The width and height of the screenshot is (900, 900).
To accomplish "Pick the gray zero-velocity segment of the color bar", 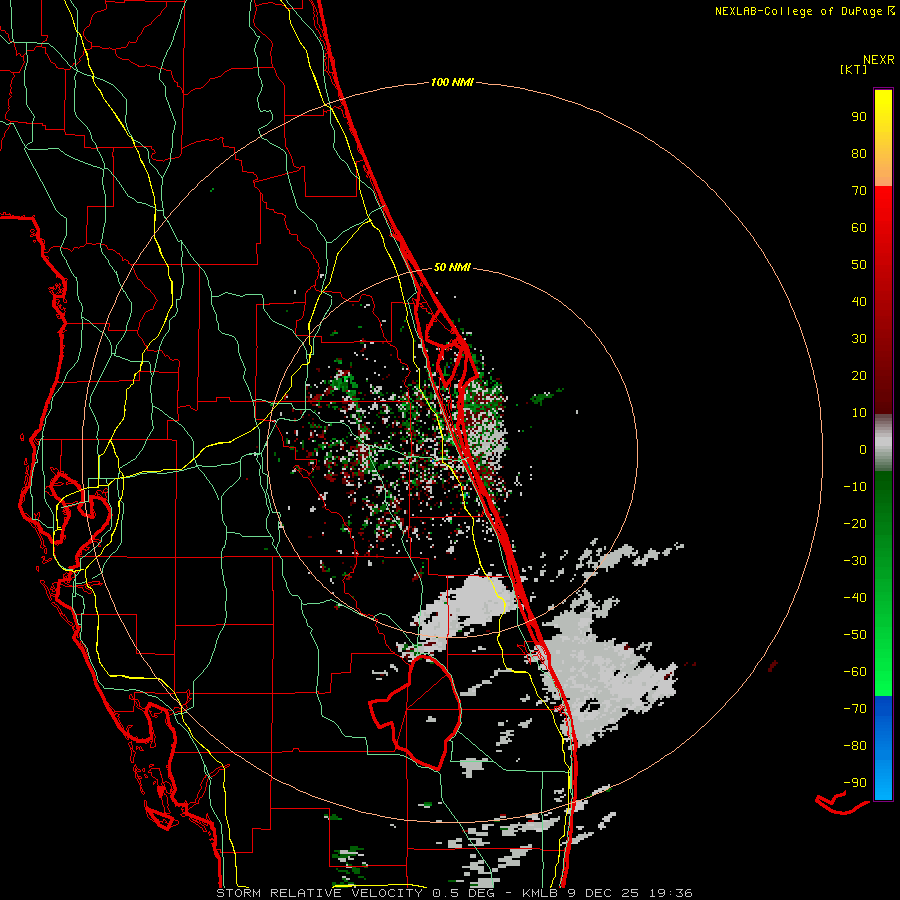I will pos(883,442).
